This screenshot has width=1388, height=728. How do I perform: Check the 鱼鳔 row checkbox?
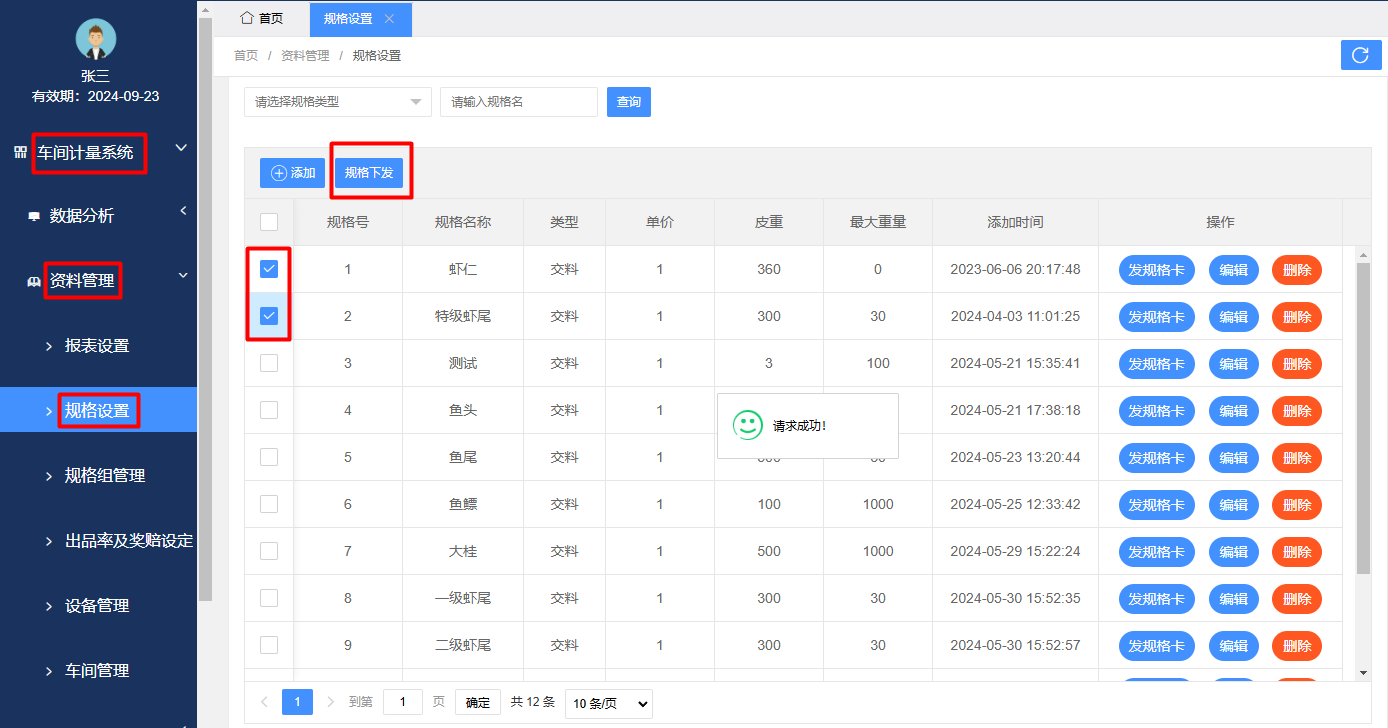(x=269, y=504)
